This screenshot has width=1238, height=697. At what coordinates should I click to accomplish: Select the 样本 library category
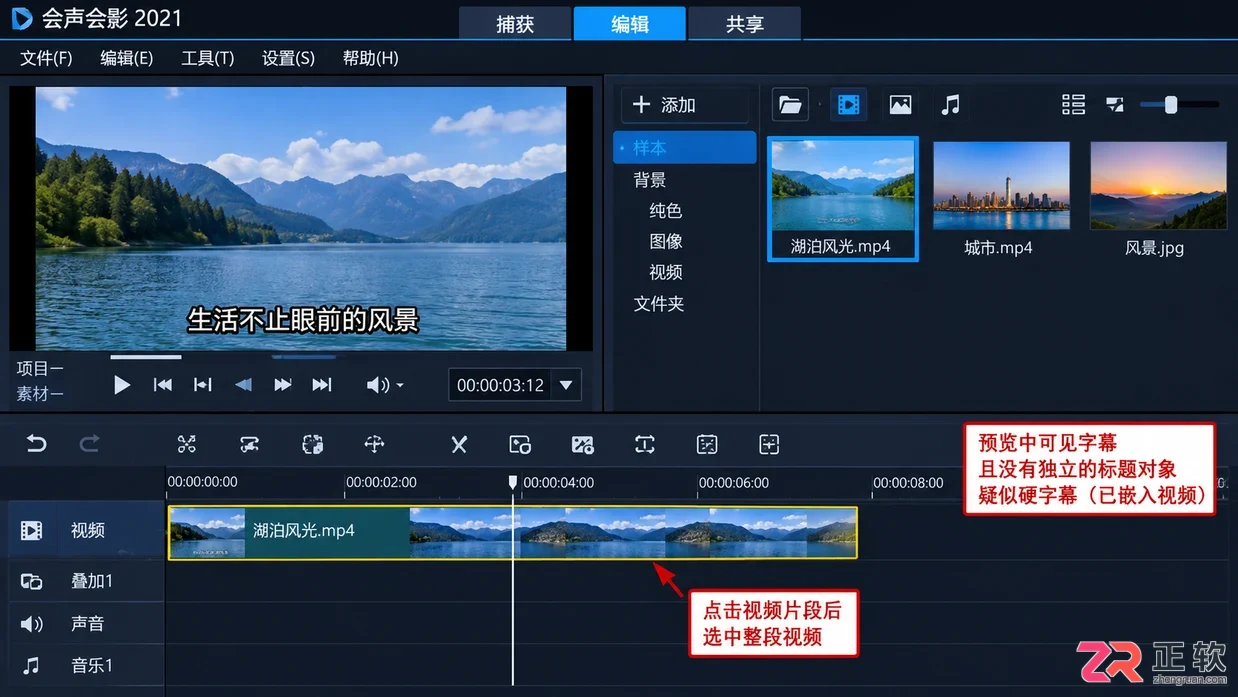coord(685,148)
